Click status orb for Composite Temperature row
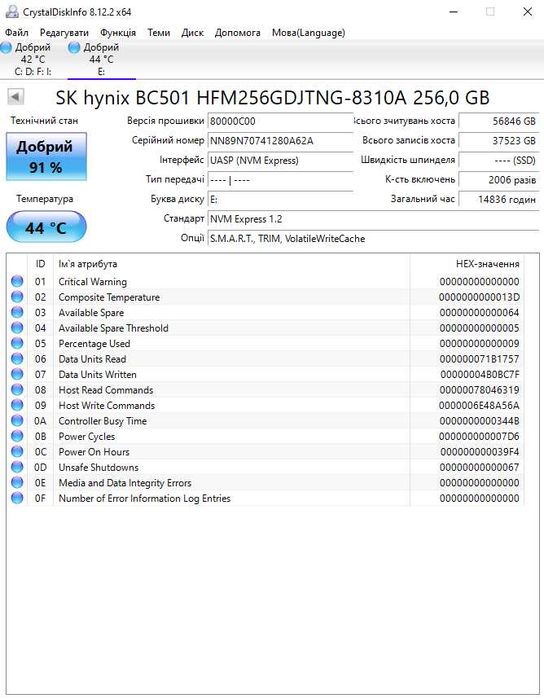The image size is (544, 699). (17, 297)
